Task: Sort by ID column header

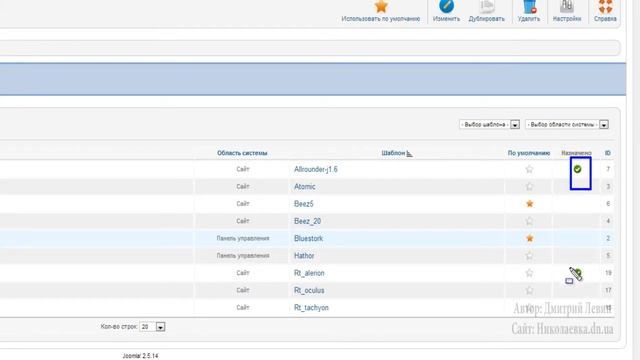Action: [x=608, y=153]
